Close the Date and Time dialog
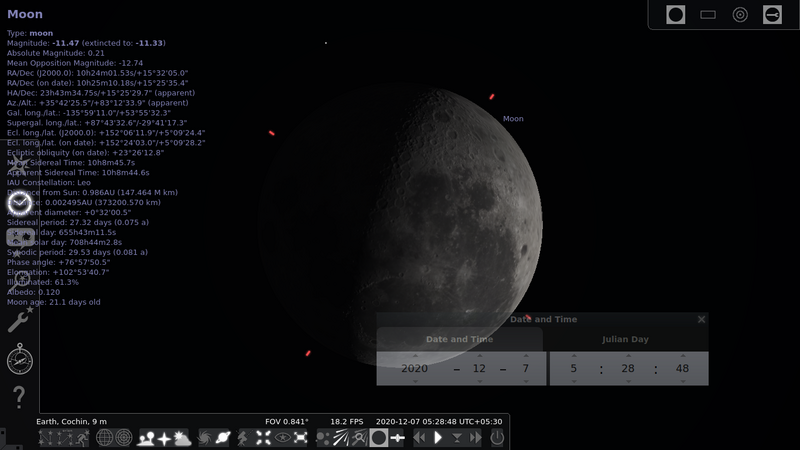This screenshot has height=450, width=800. (701, 319)
